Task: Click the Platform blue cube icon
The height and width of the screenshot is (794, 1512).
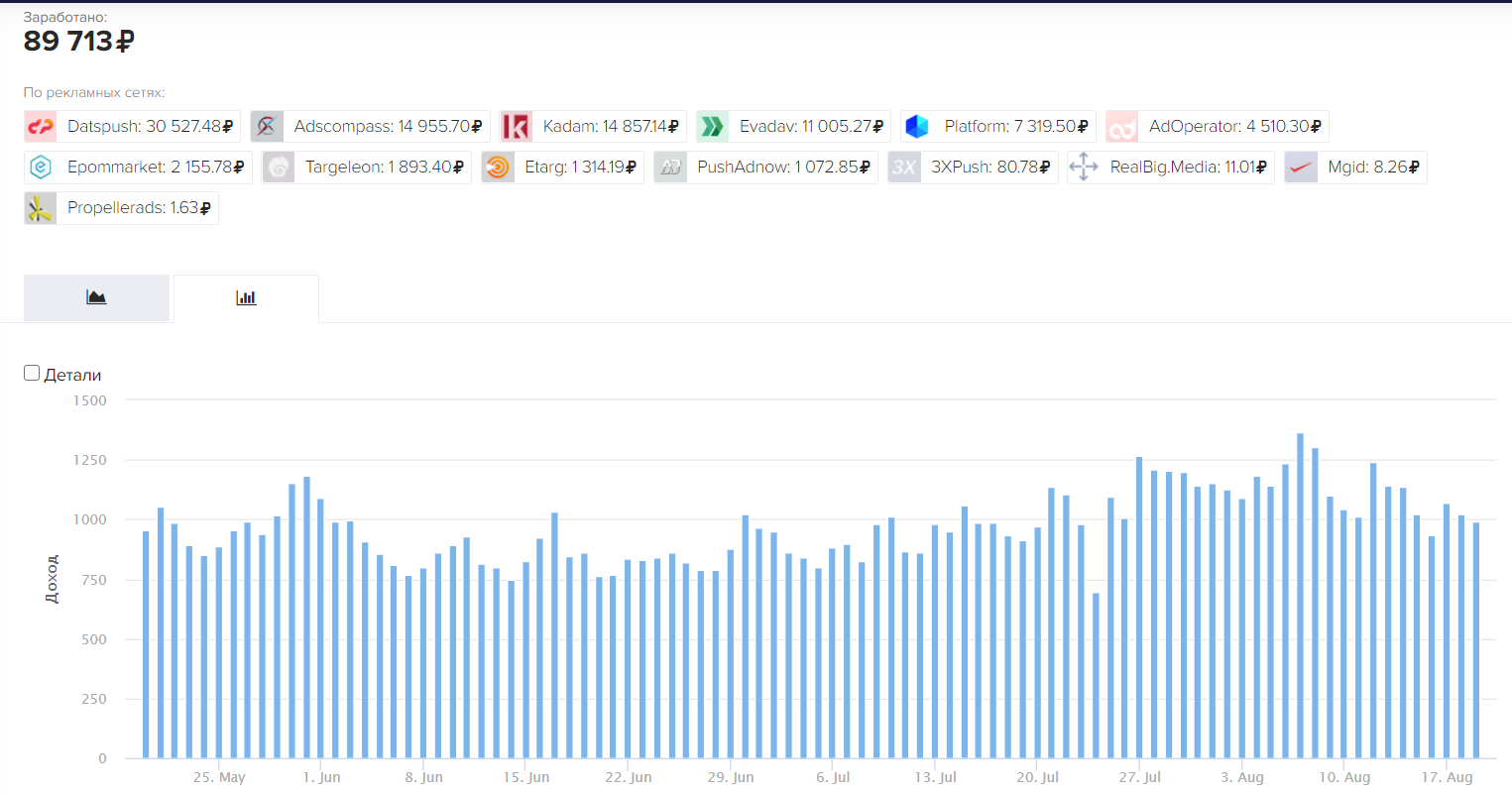Action: tap(917, 127)
